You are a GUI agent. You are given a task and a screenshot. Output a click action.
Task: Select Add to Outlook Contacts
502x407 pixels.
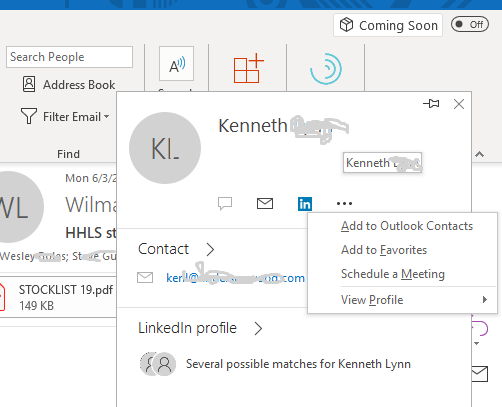point(407,226)
